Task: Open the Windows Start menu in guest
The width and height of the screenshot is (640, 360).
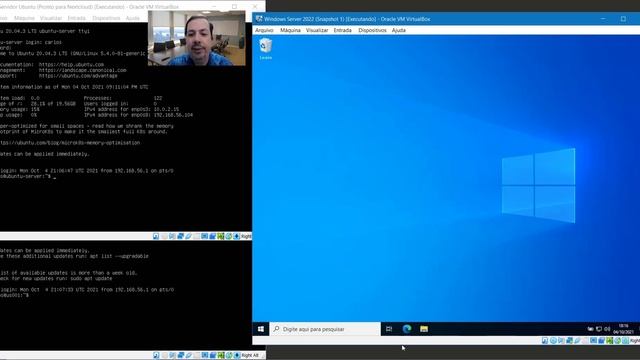Action: [x=261, y=329]
